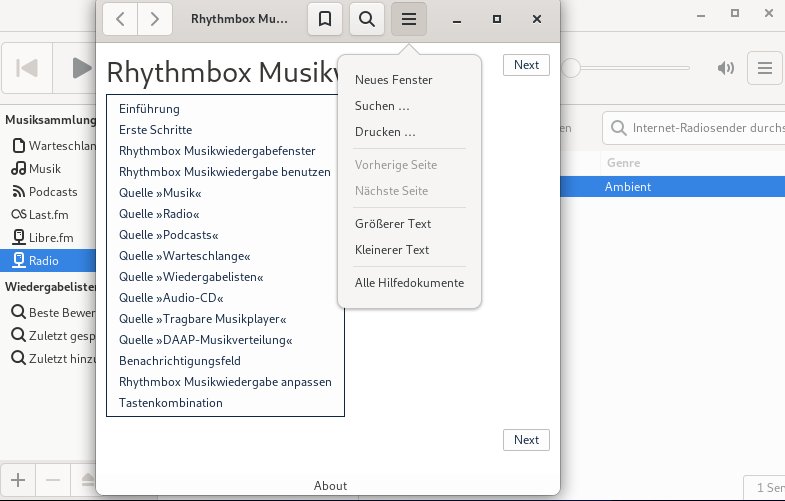Viewport: 785px width, 501px height.
Task: Open bookmarks in the help window
Action: coord(325,19)
